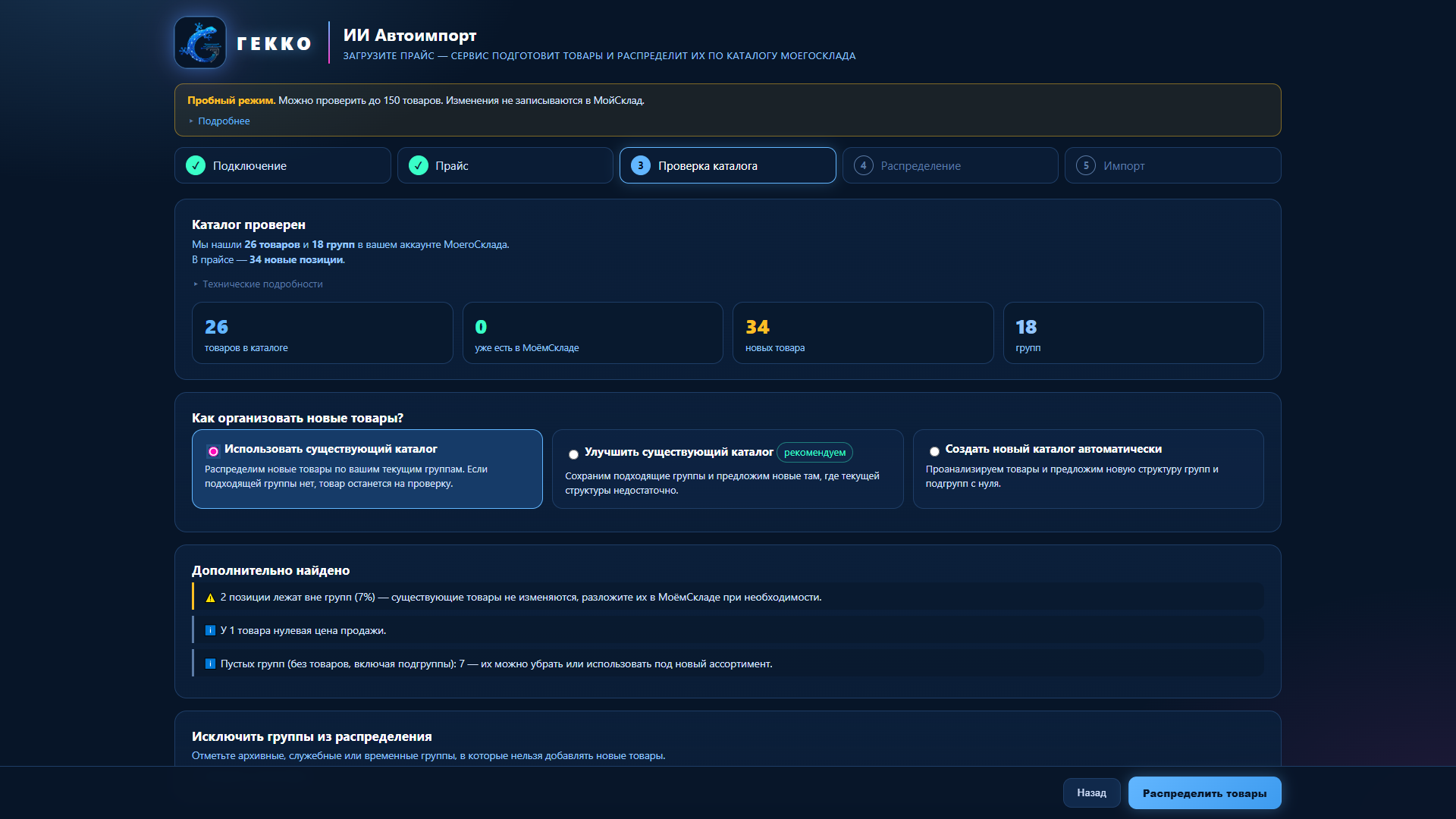Click the 34 новых товара card
The height and width of the screenshot is (819, 1456).
tap(863, 333)
